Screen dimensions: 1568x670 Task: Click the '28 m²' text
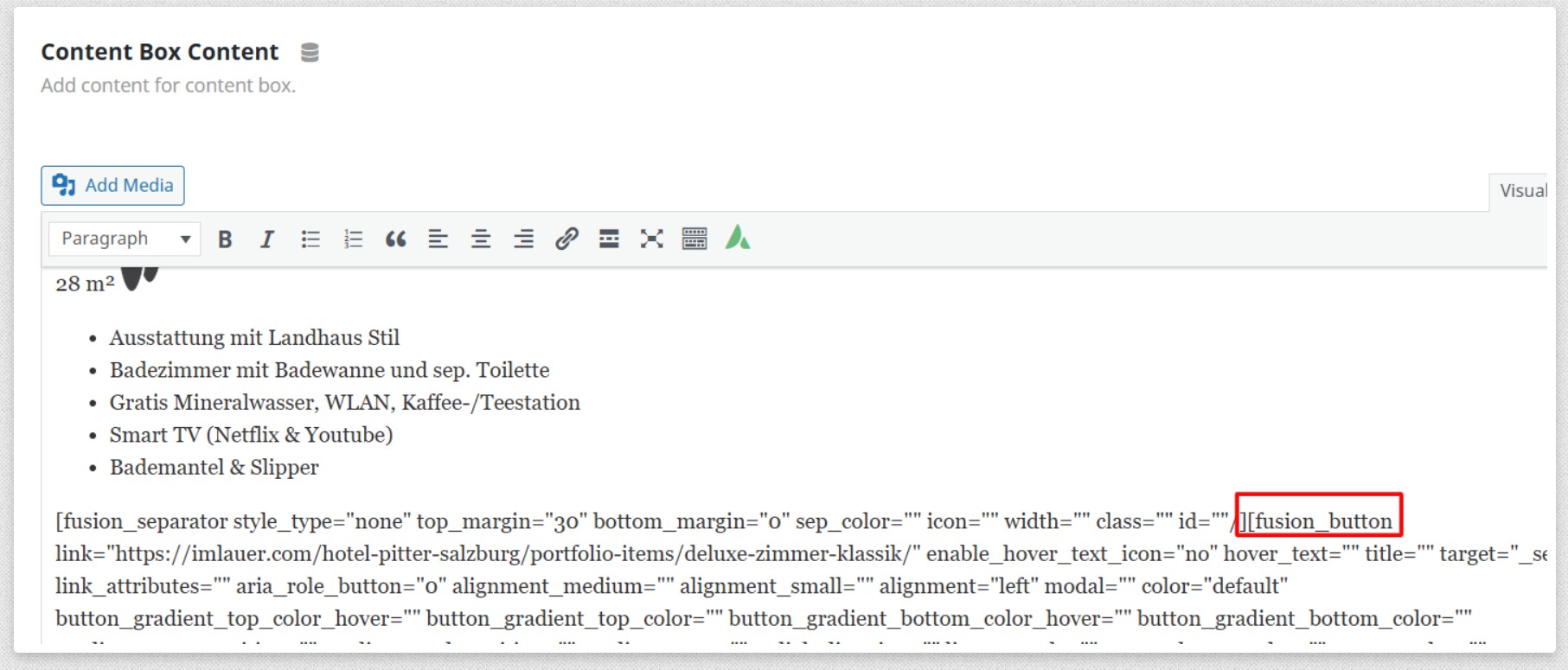(85, 284)
